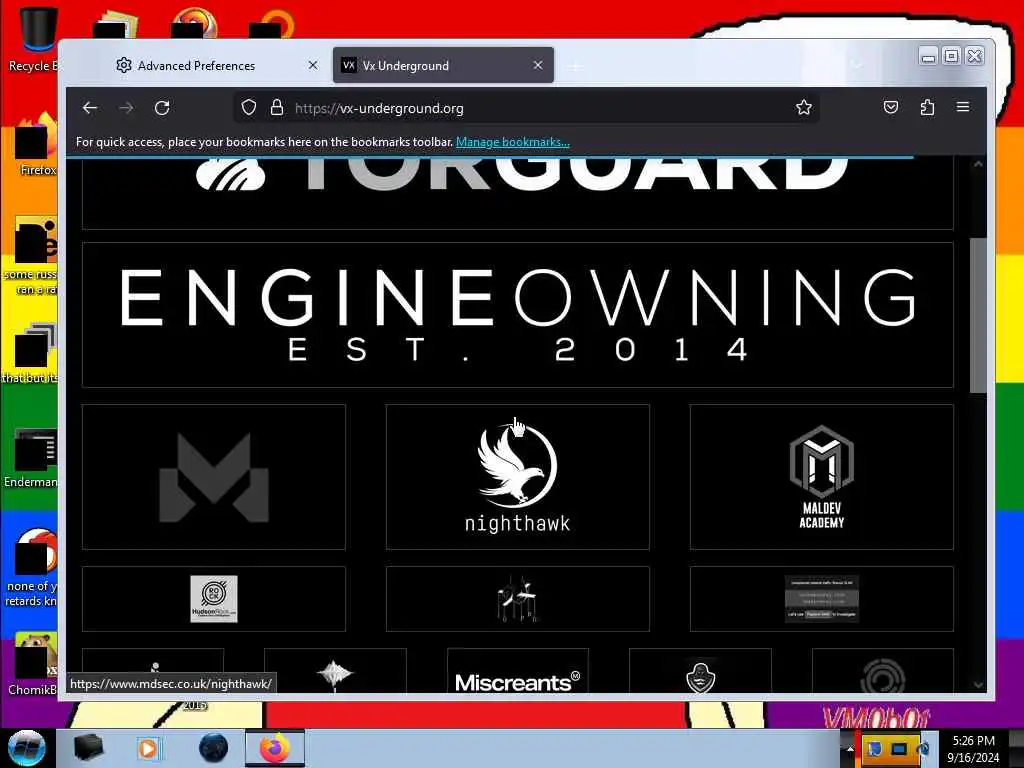The image size is (1024, 768).
Task: Open the extensions puzzle icon
Action: tap(927, 107)
